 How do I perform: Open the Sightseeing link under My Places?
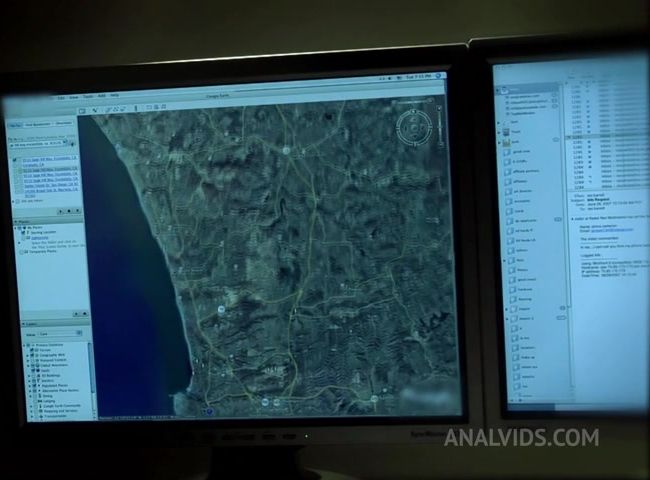(39, 238)
